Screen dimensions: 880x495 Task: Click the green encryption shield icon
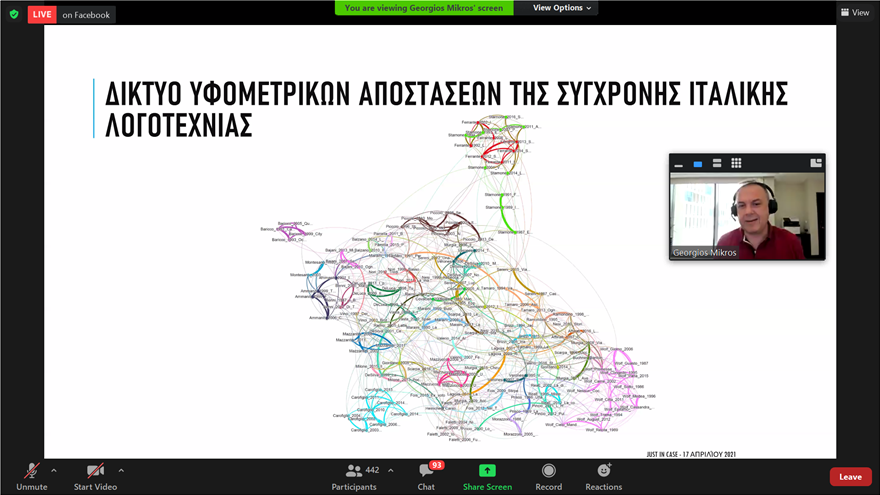(14, 14)
